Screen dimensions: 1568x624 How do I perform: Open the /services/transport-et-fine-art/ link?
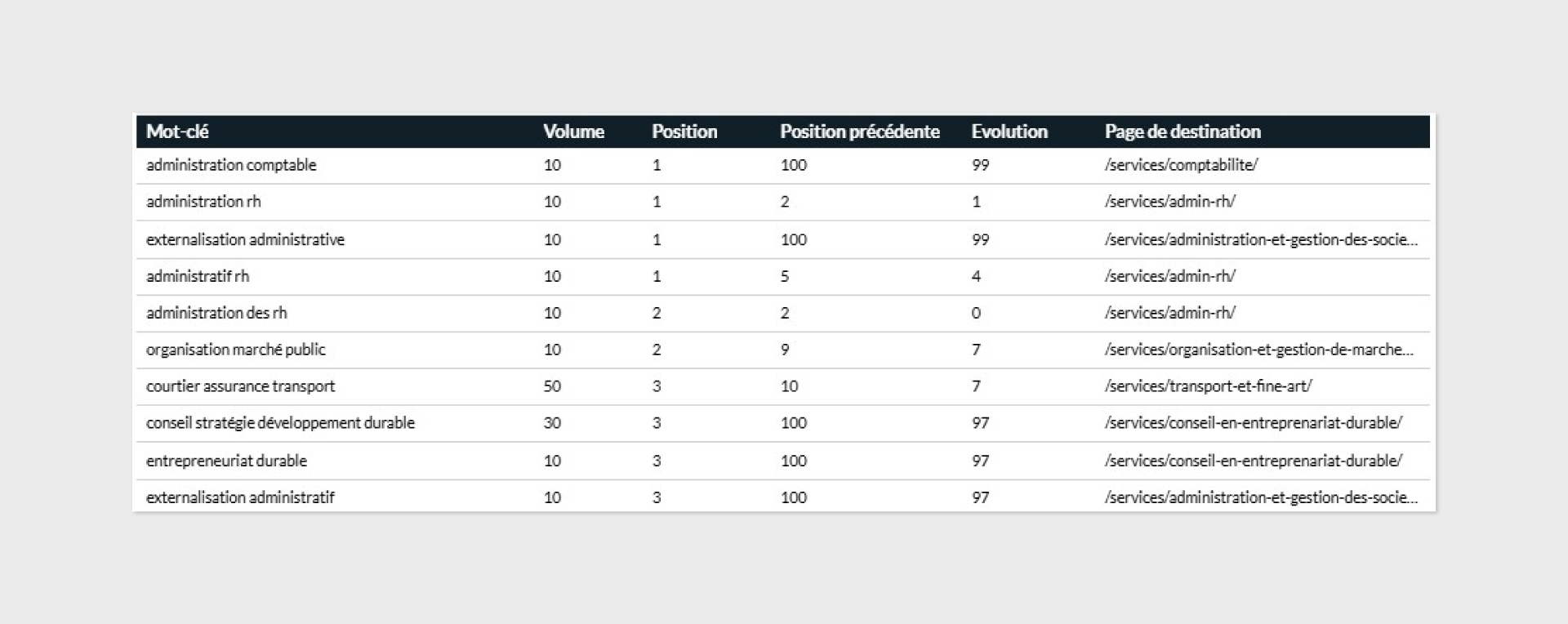pyautogui.click(x=1208, y=386)
